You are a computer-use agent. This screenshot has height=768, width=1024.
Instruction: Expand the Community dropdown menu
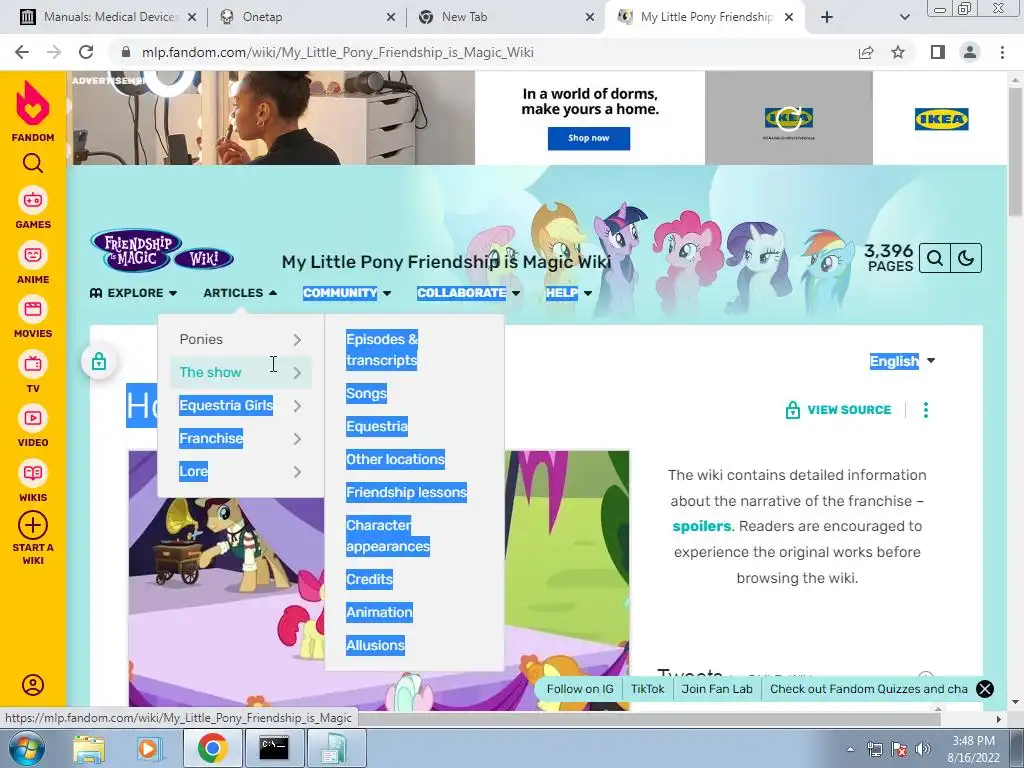(x=347, y=293)
